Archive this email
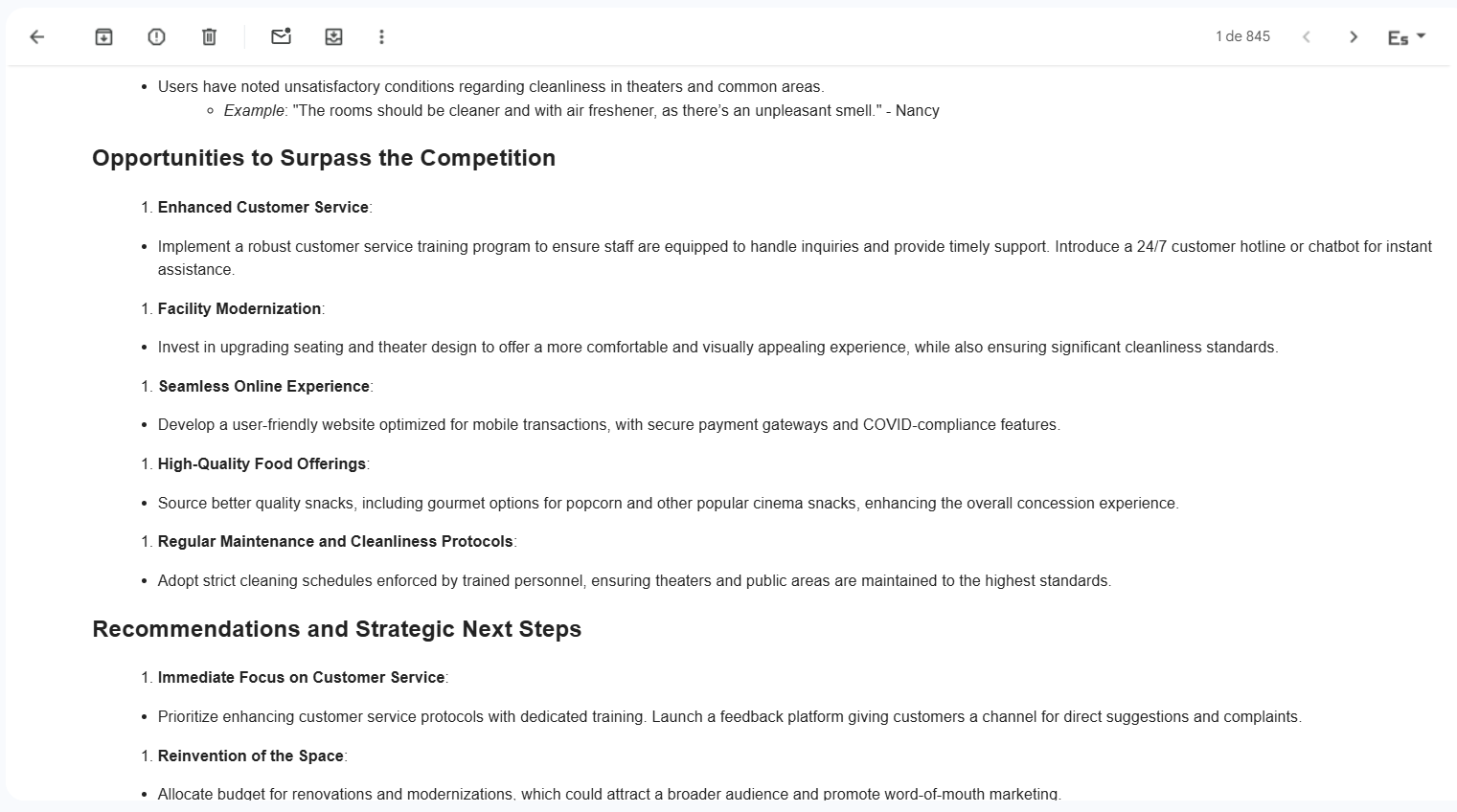The height and width of the screenshot is (812, 1457). 103,36
